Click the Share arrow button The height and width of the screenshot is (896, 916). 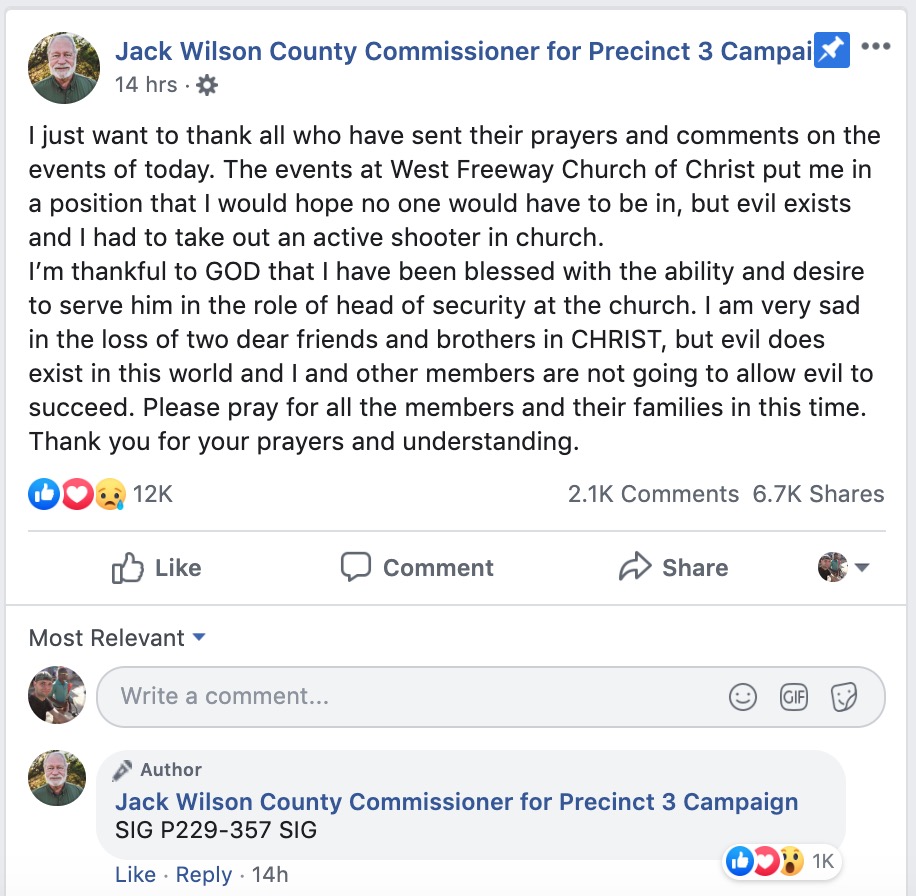[x=674, y=567]
